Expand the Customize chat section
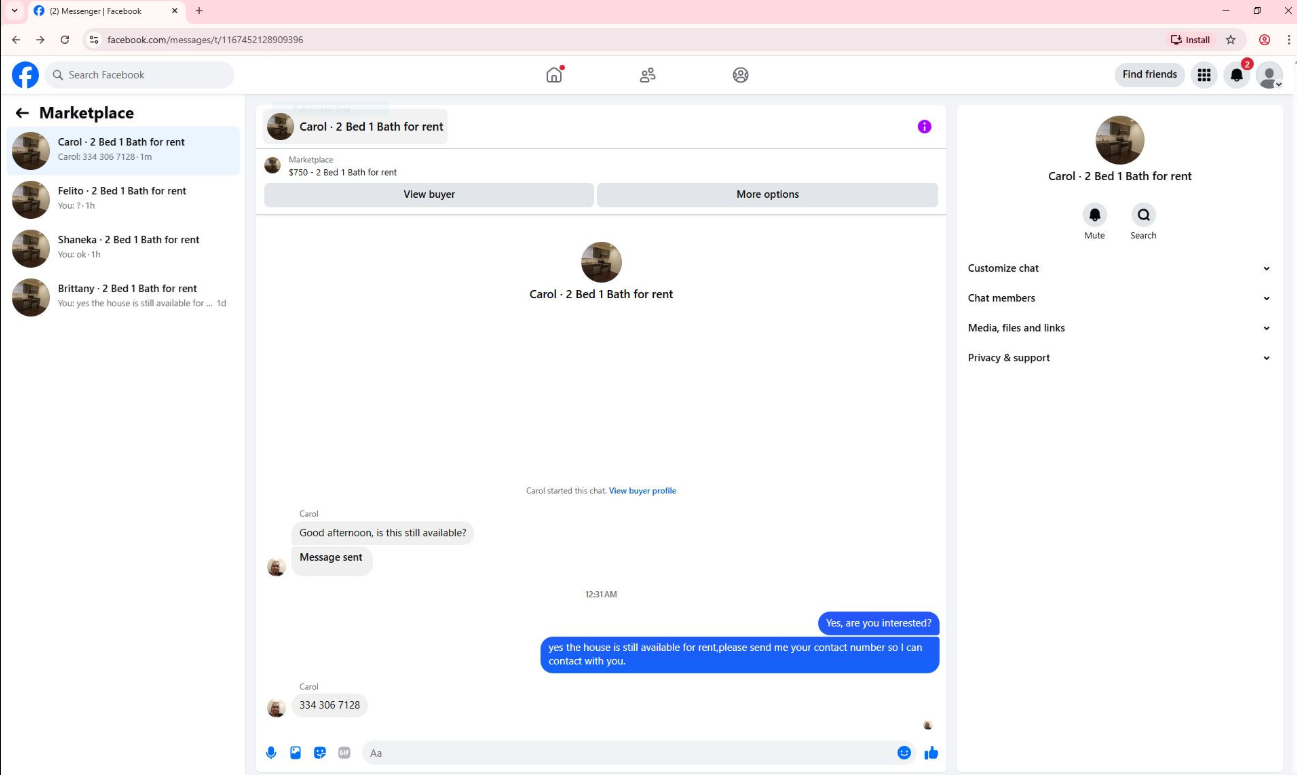 tap(1119, 268)
